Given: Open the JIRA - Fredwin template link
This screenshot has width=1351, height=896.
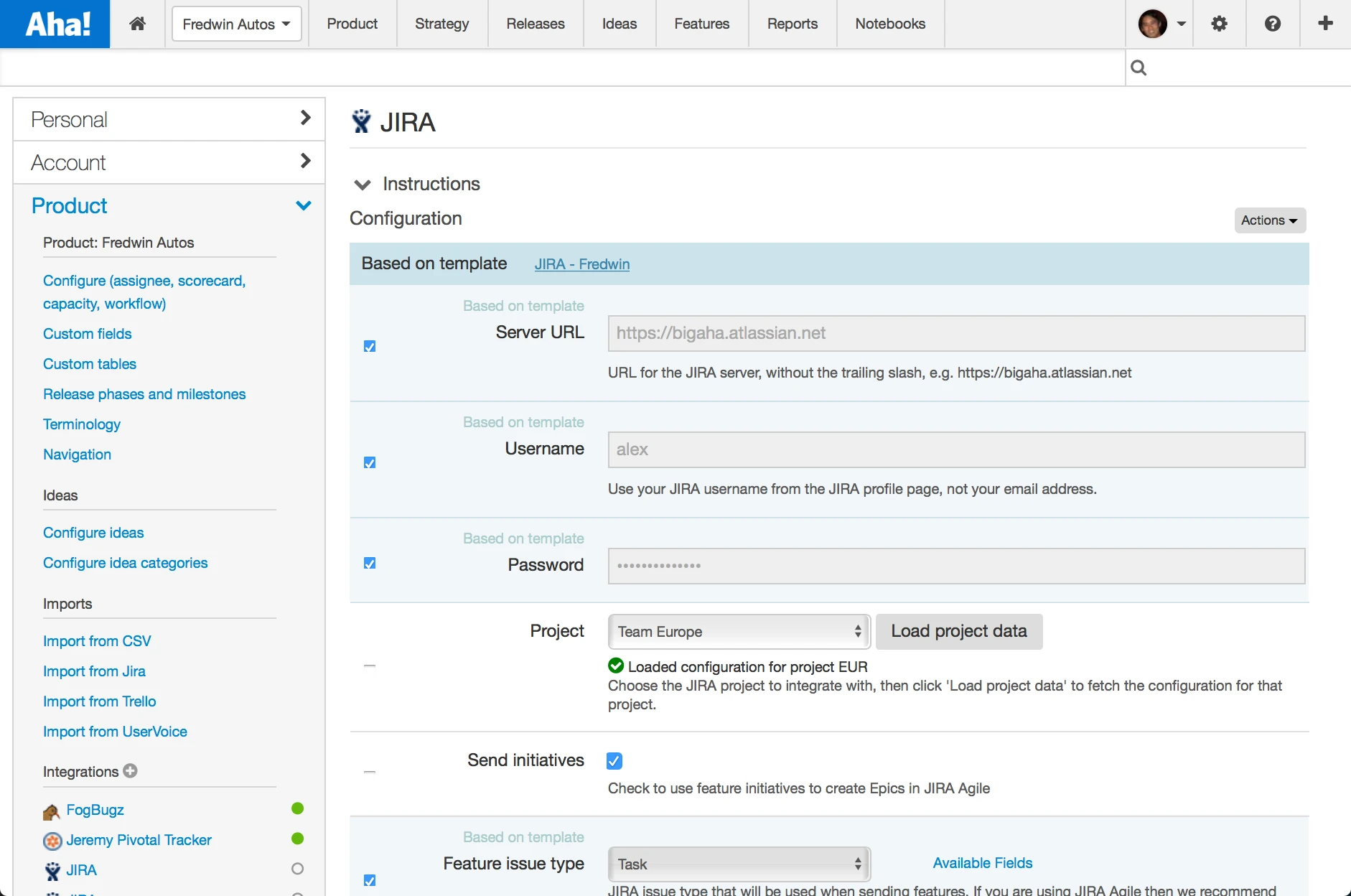Looking at the screenshot, I should coord(582,264).
